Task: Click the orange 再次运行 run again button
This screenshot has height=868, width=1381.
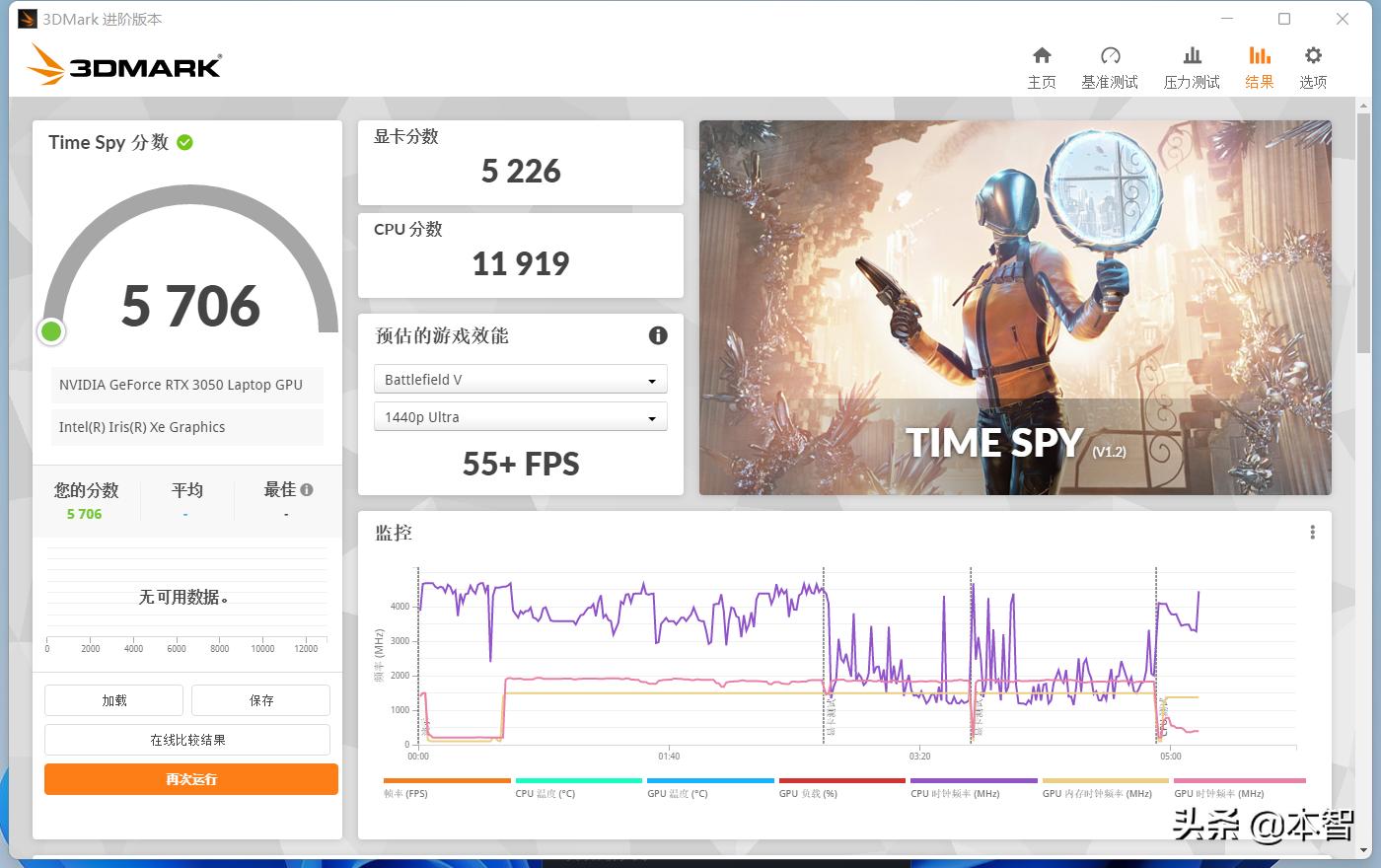Action: (x=190, y=779)
